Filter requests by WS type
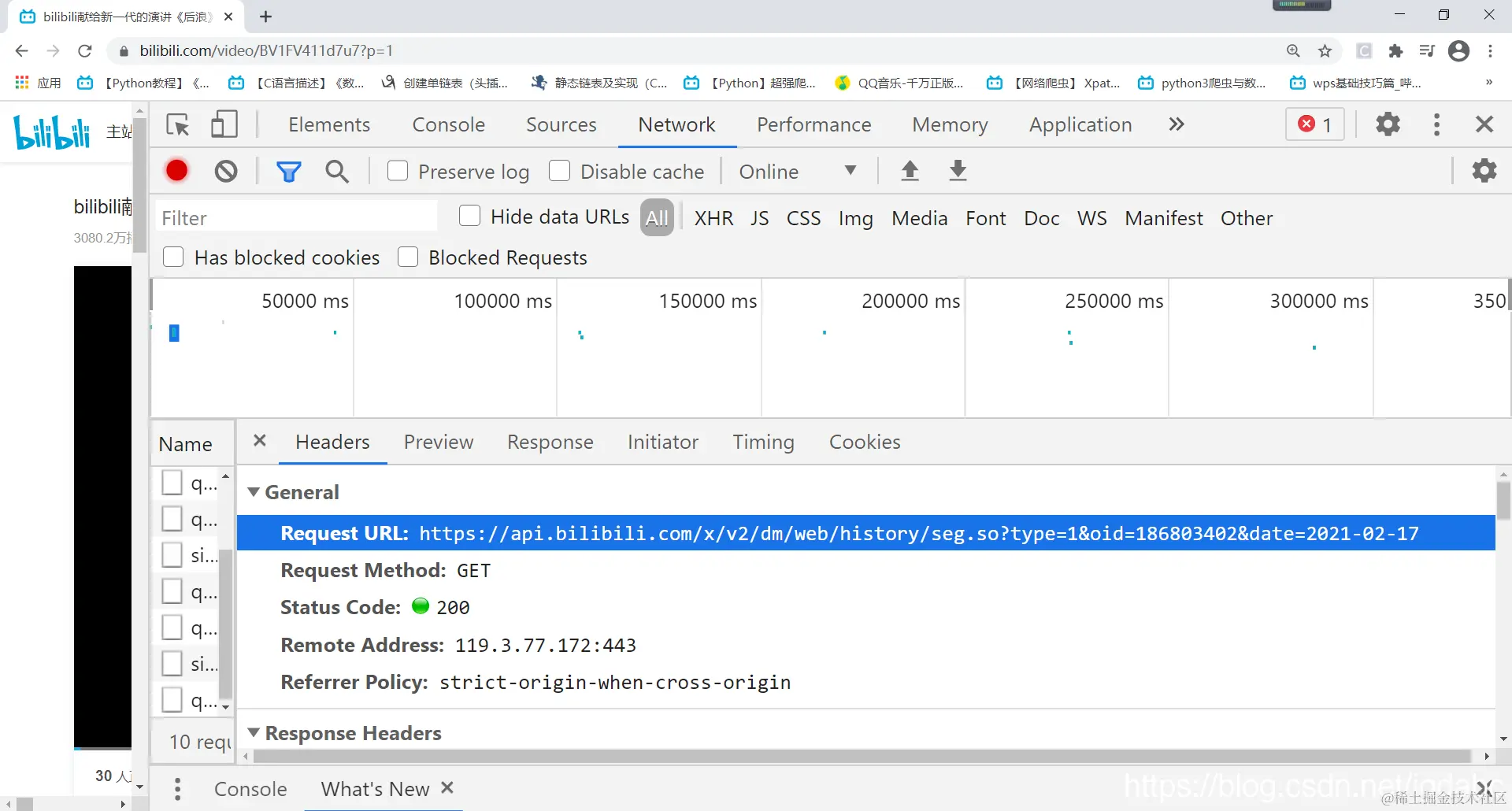Screen dimensions: 1512x811 click(x=1092, y=218)
